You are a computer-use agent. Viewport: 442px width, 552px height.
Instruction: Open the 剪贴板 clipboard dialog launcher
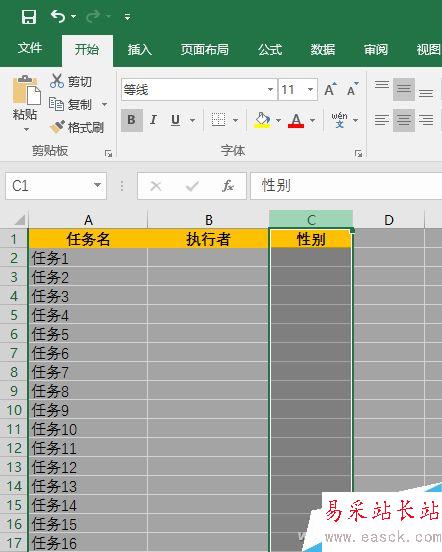coord(108,153)
